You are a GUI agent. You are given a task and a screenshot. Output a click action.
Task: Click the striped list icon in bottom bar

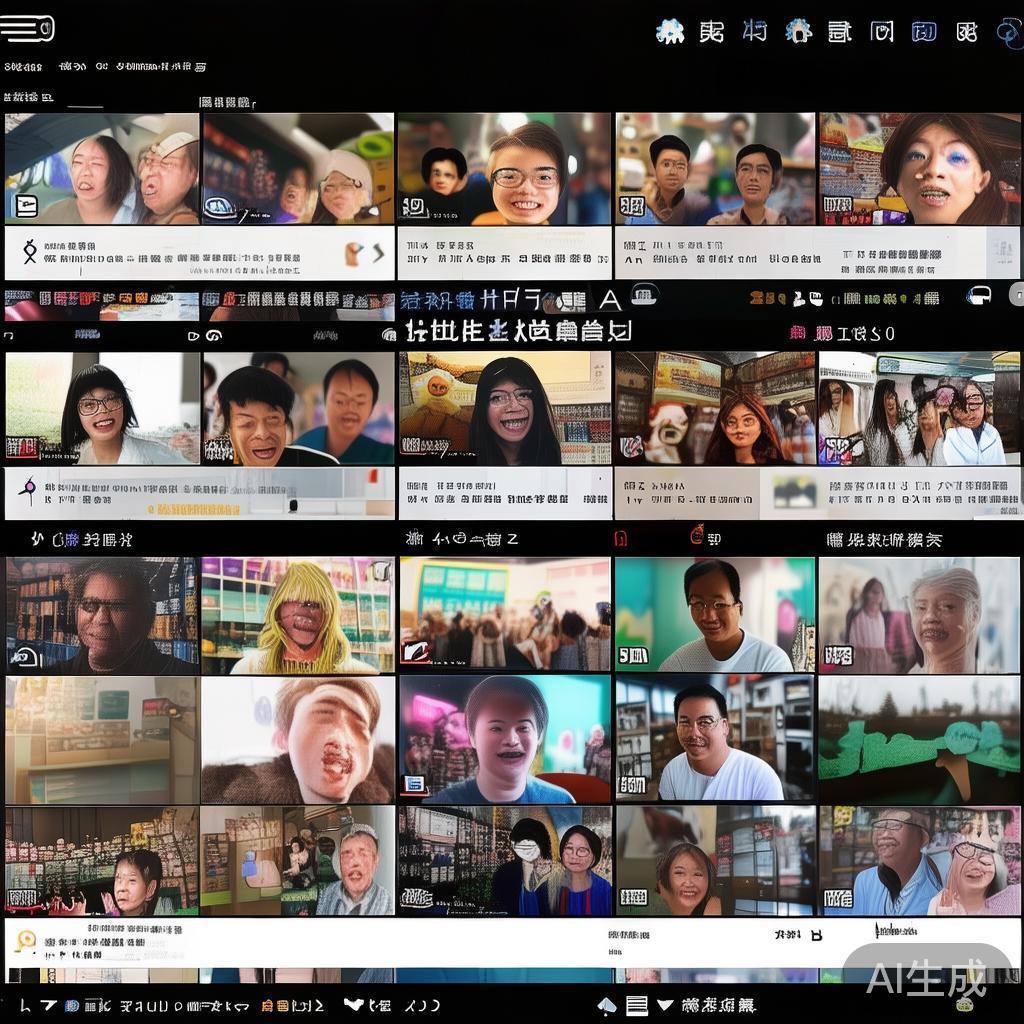(x=637, y=1005)
